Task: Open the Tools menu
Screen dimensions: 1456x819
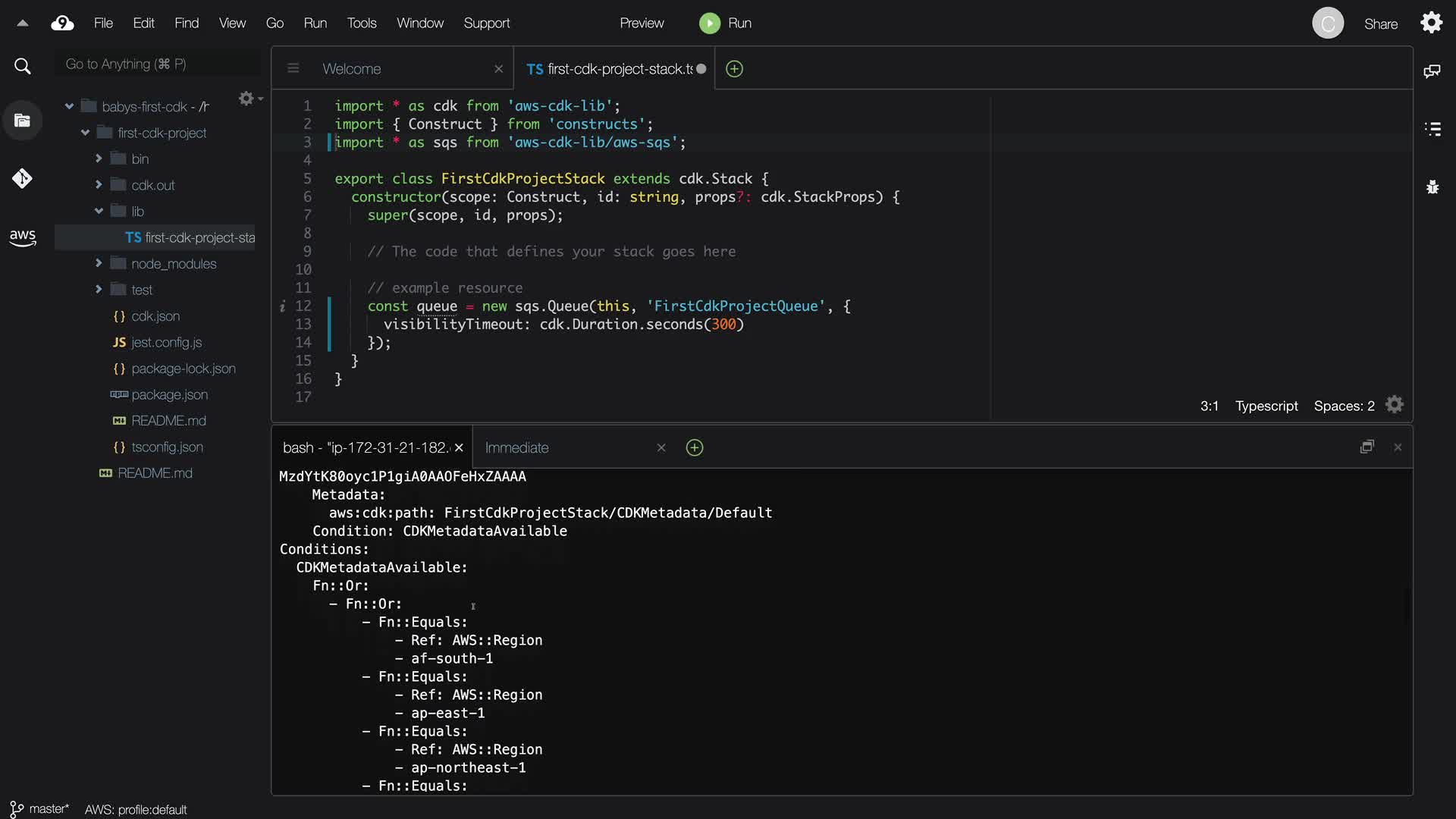Action: tap(361, 24)
